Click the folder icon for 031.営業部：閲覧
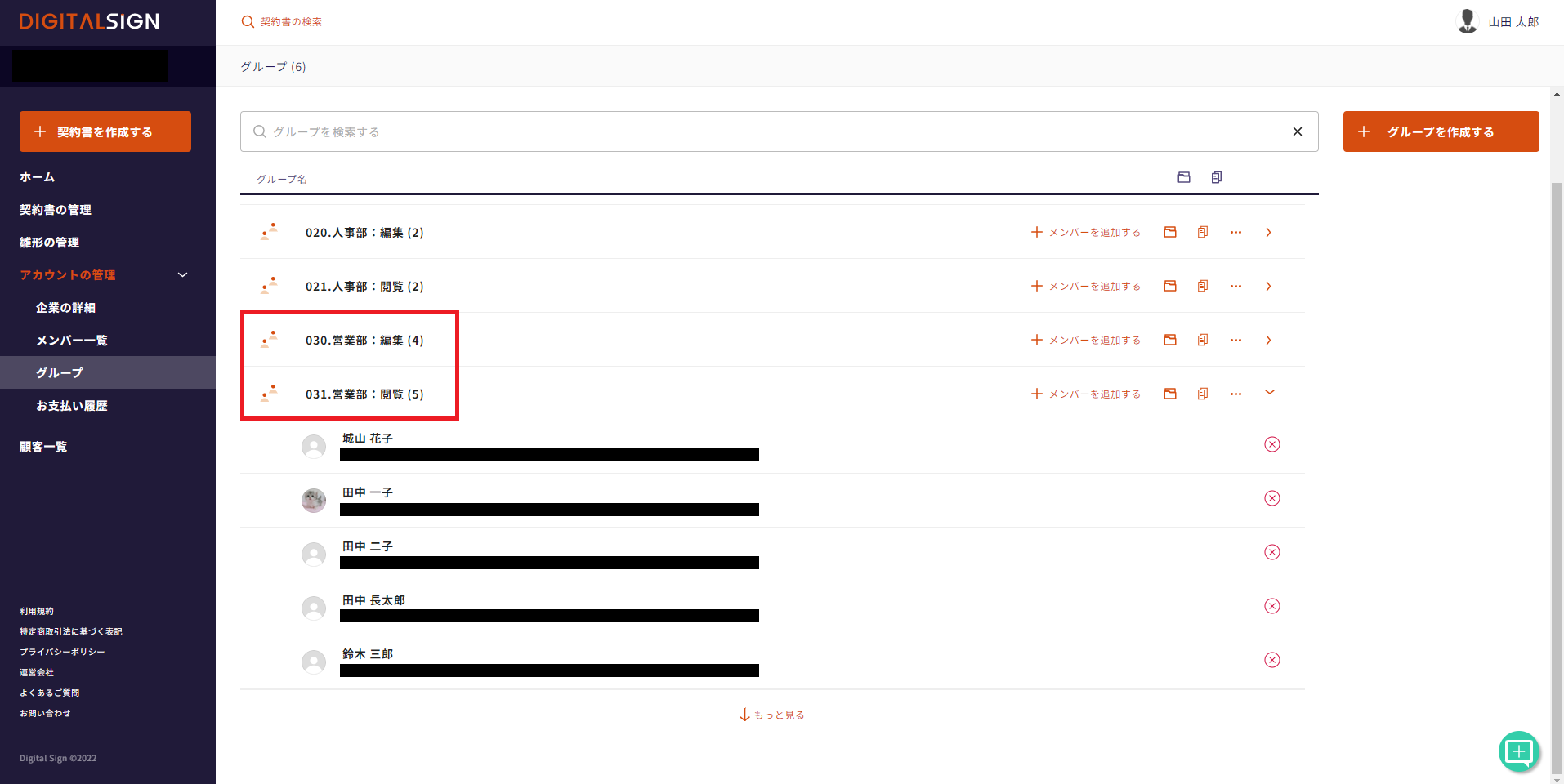 tap(1170, 394)
